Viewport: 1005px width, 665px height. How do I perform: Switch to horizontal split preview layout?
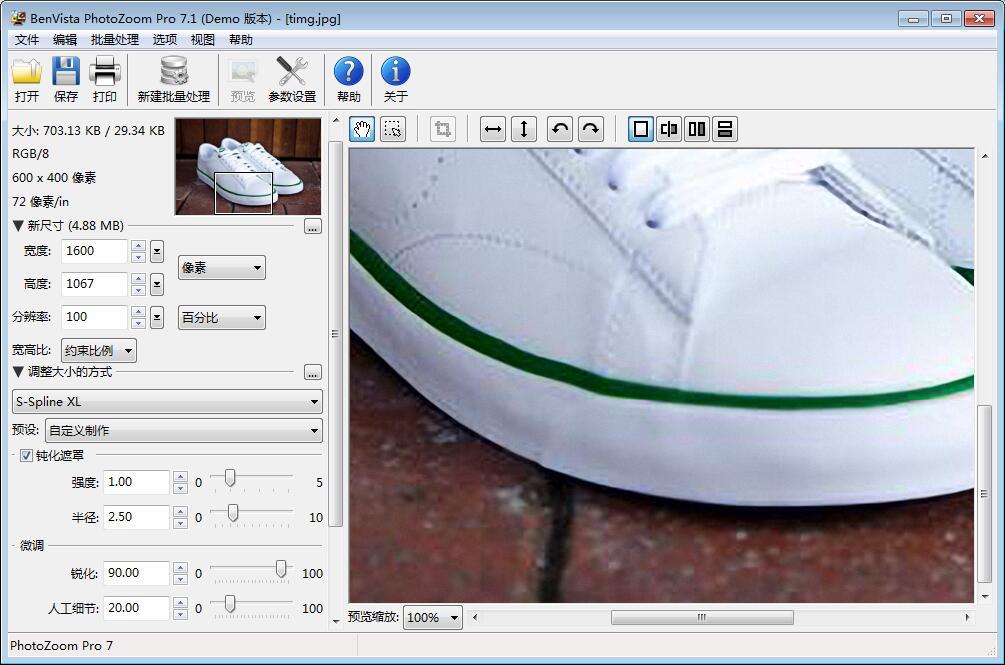pos(725,129)
